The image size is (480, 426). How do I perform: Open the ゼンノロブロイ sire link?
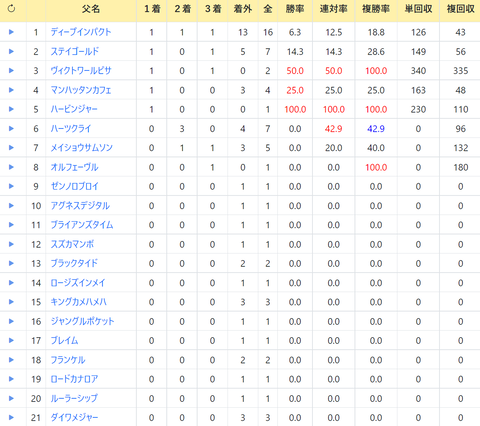click(x=75, y=186)
